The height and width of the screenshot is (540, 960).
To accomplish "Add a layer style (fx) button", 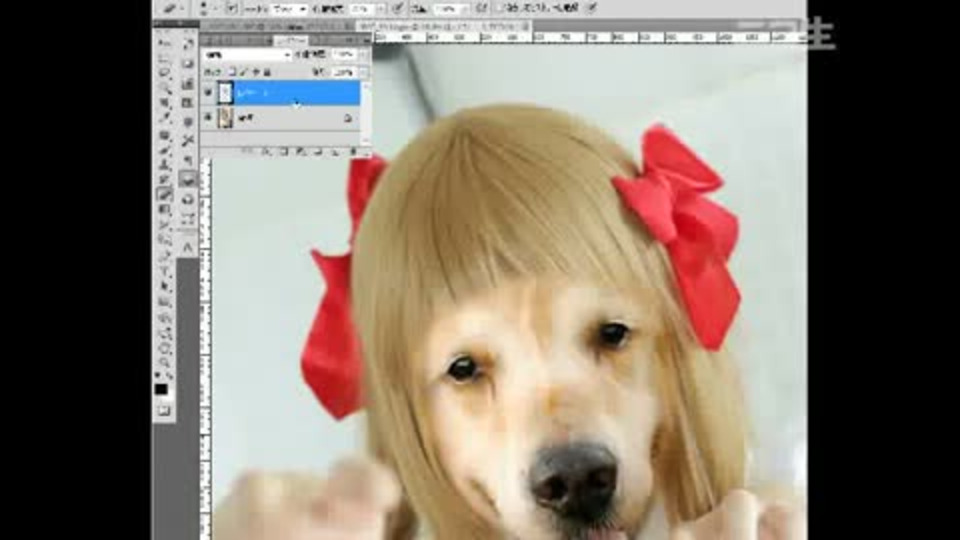I will (266, 151).
